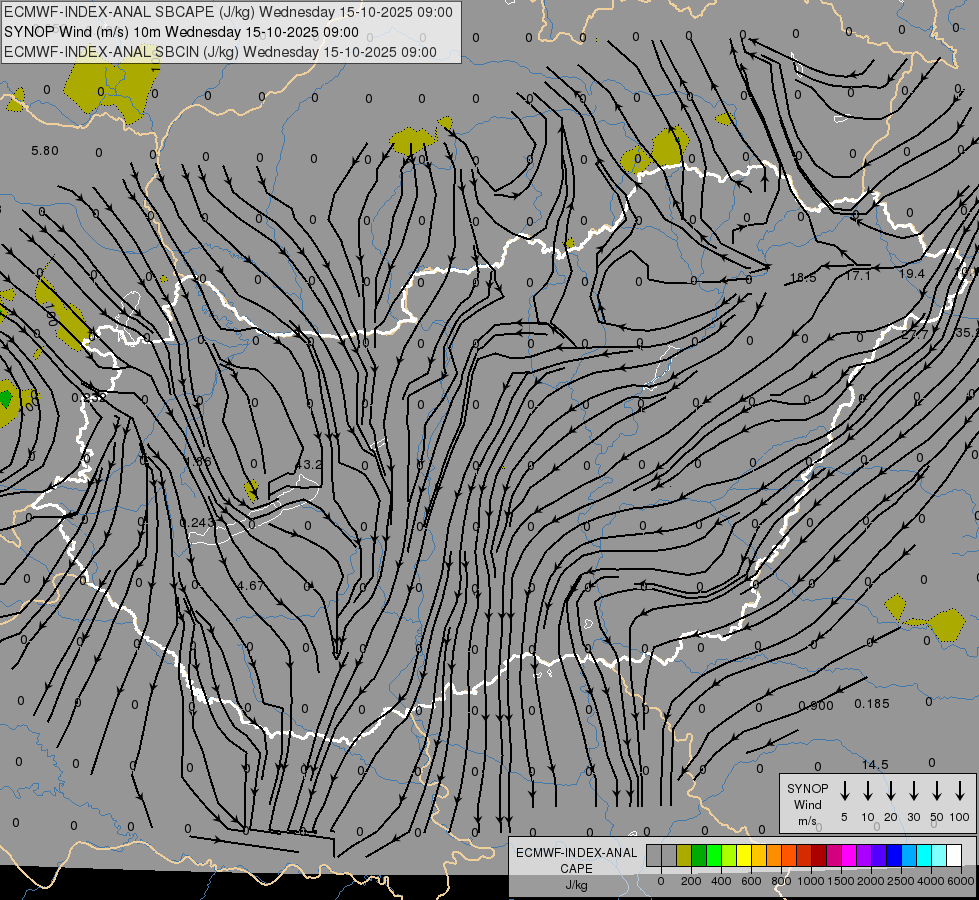Click the 10 m/s wind arrow in legend

pos(867,791)
